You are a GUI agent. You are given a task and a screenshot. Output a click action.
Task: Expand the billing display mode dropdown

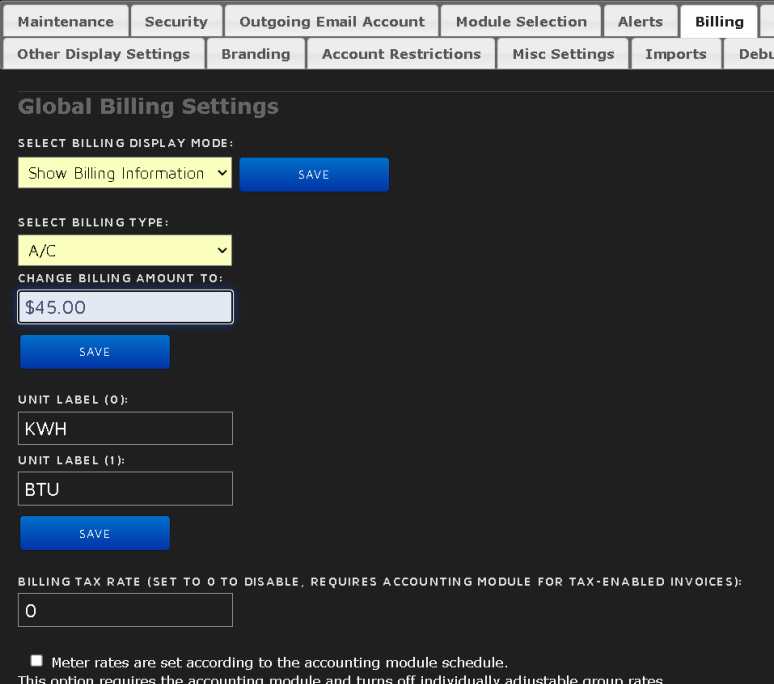tap(125, 173)
